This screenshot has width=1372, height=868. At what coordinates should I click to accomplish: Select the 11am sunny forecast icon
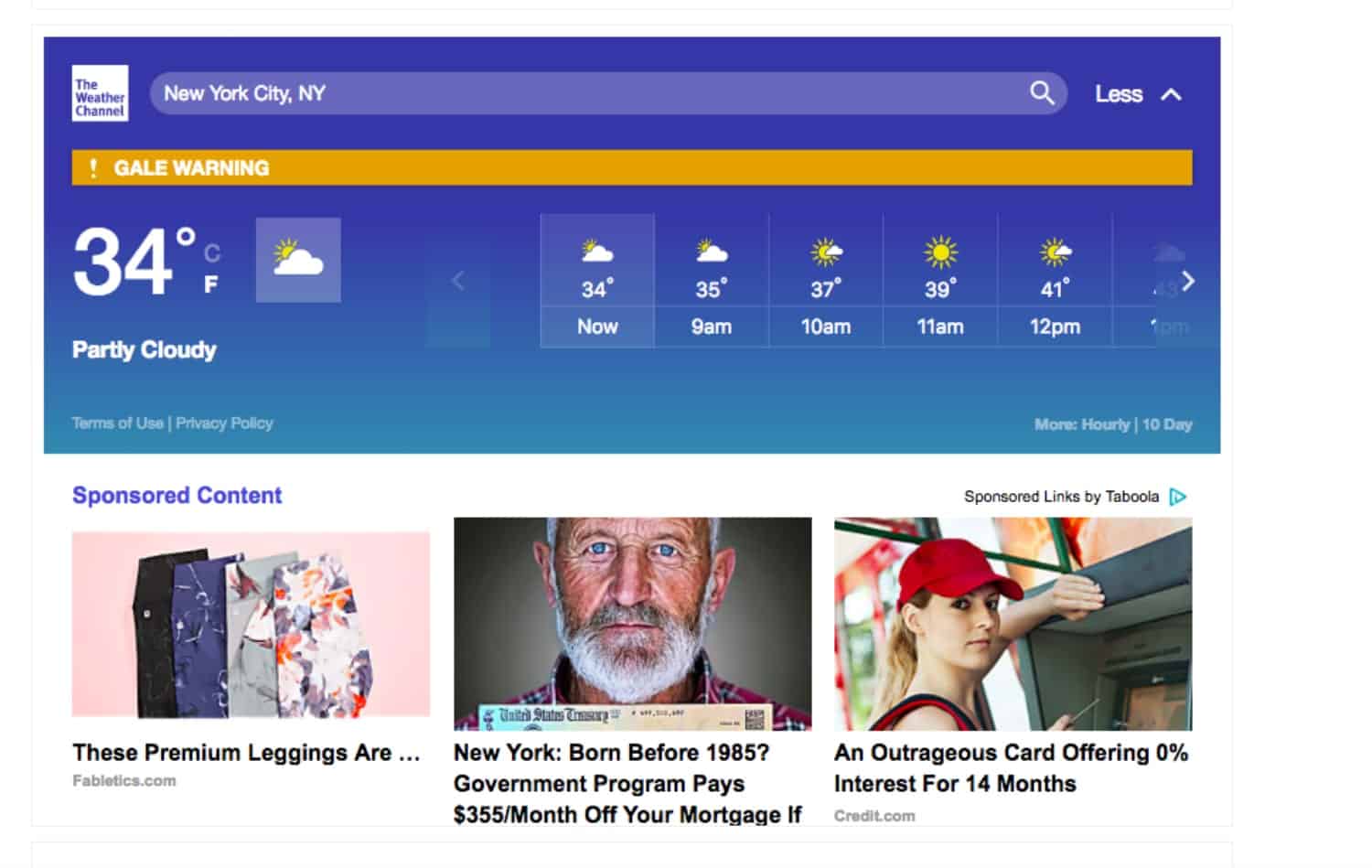(x=939, y=252)
